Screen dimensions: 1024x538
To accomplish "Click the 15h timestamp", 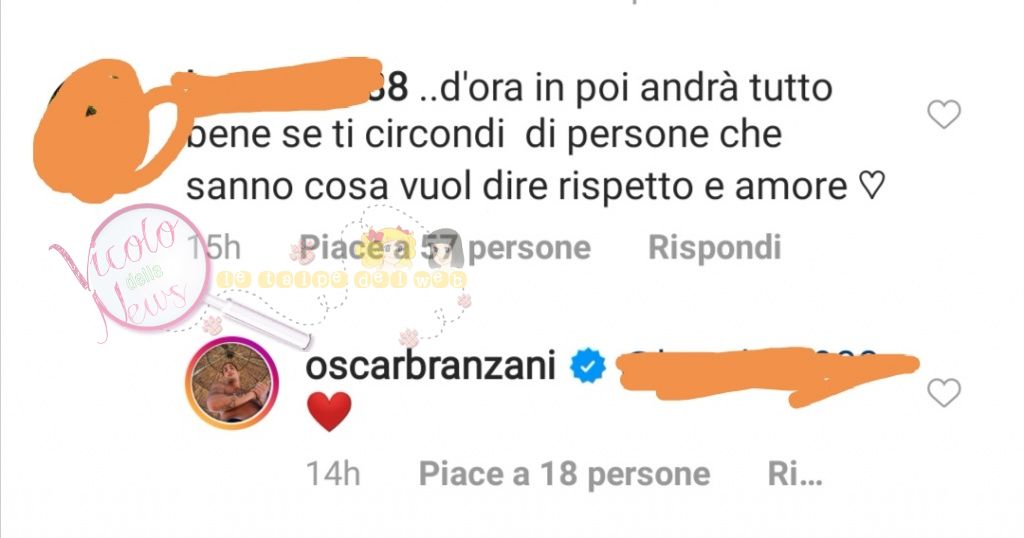I will [x=214, y=248].
